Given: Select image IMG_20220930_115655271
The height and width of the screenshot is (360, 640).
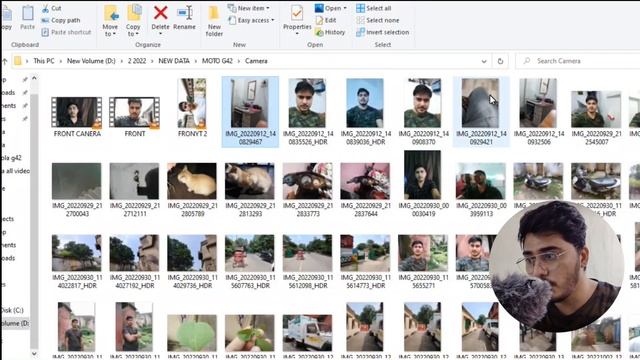Looking at the screenshot, I should 423,262.
